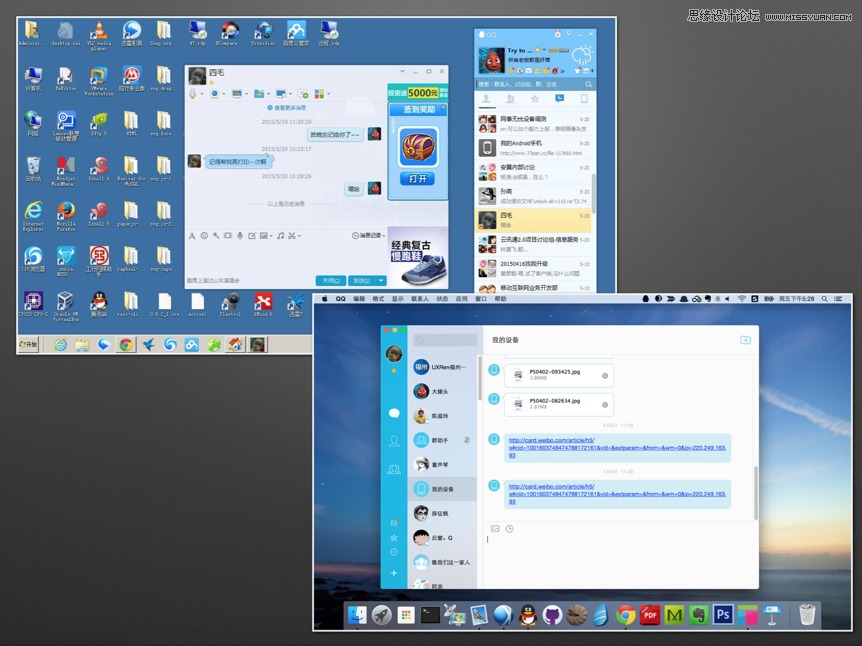Start a voice call in the Windows QQ chat window

pos(192,93)
